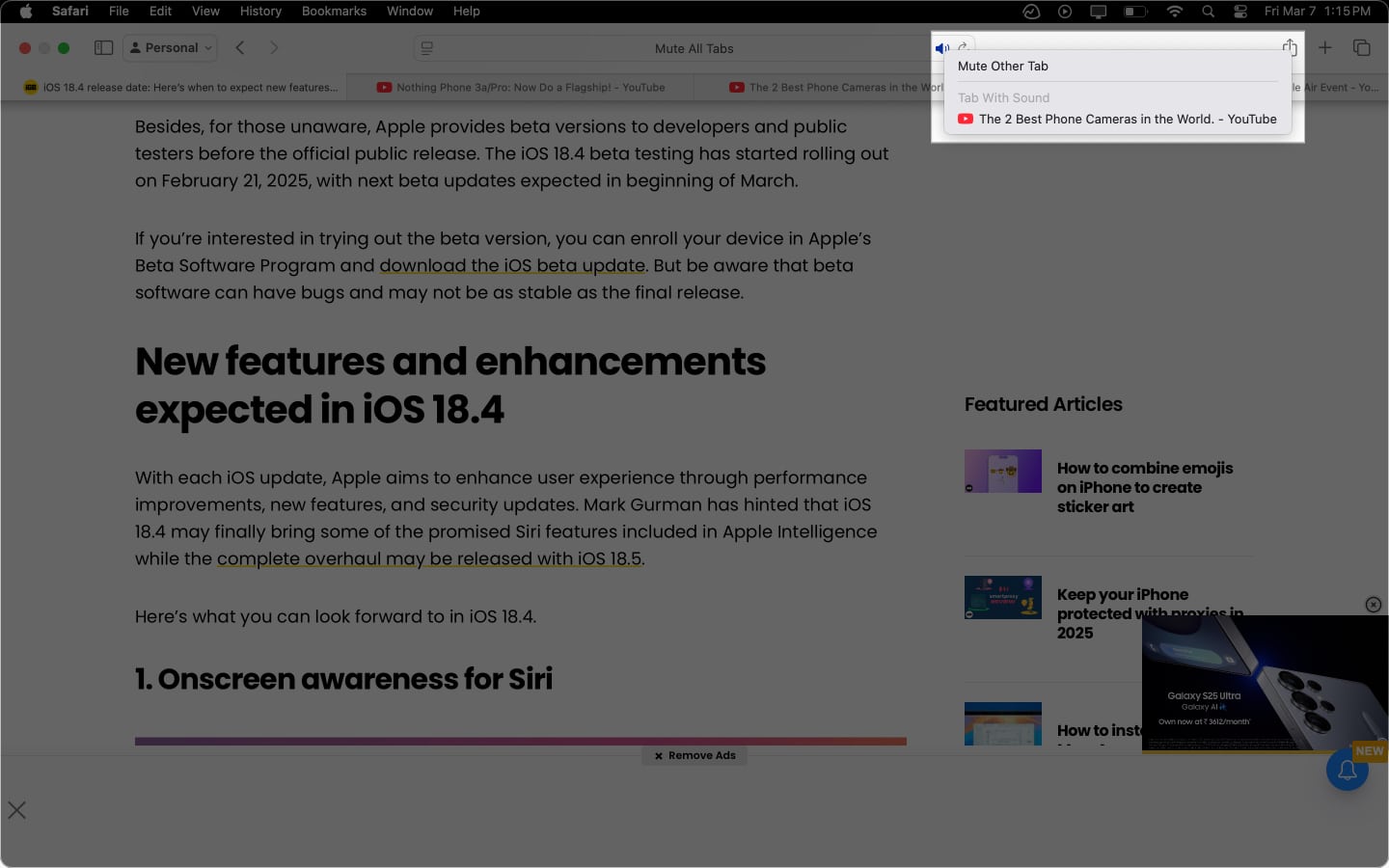
Task: Click YouTube icon beside the tab with sound
Action: click(x=965, y=119)
